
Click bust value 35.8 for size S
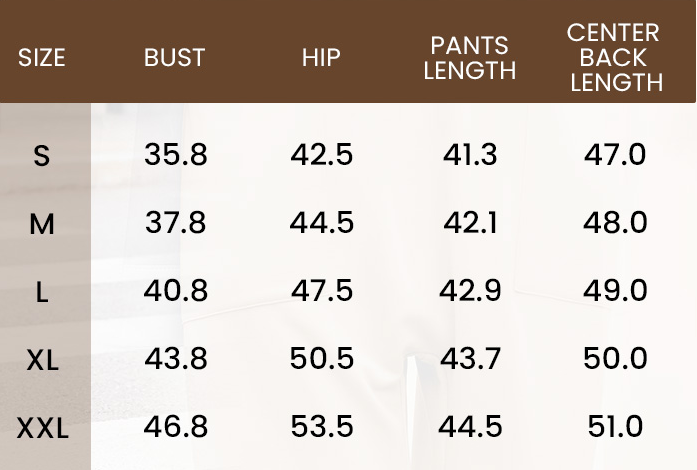coord(176,155)
